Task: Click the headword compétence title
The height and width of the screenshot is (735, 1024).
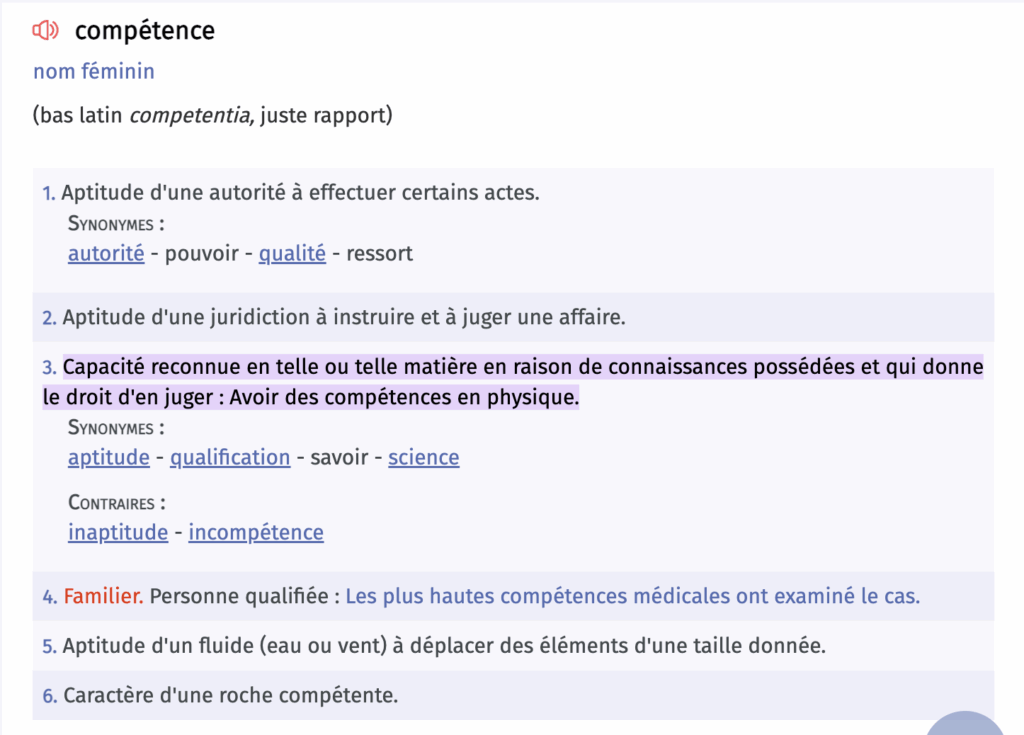Action: pos(145,31)
